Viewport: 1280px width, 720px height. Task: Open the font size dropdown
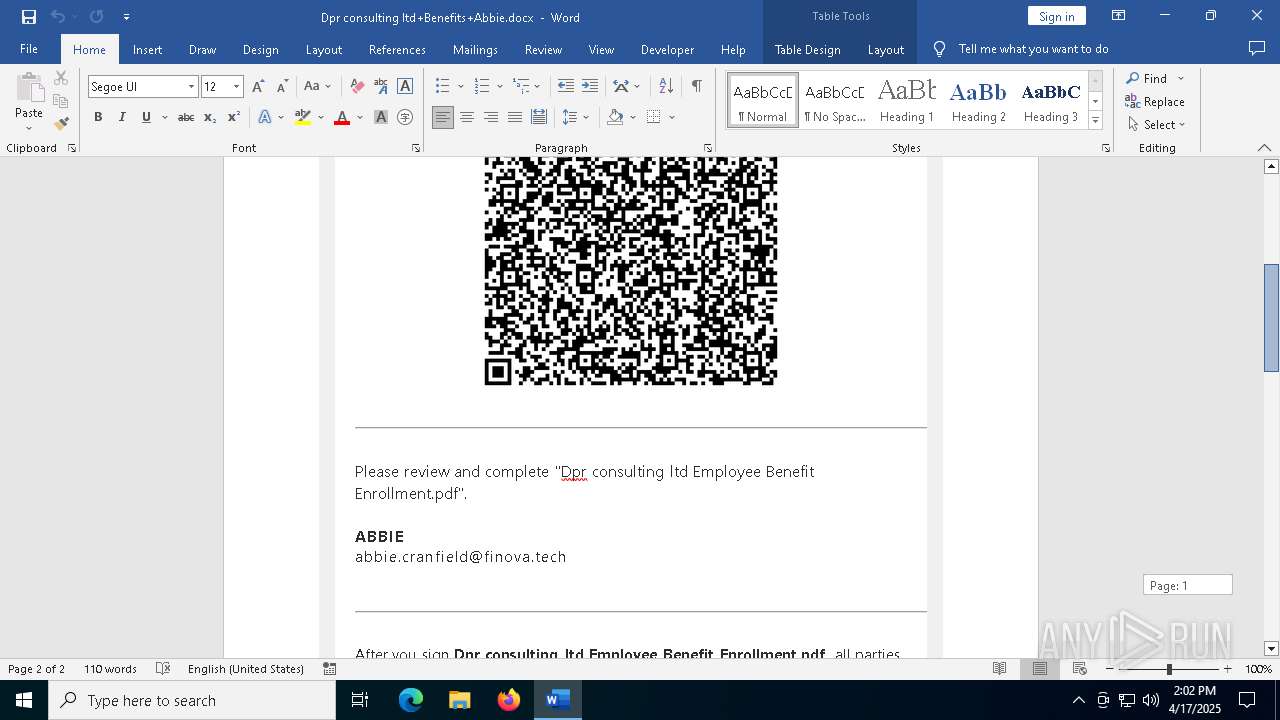[237, 87]
